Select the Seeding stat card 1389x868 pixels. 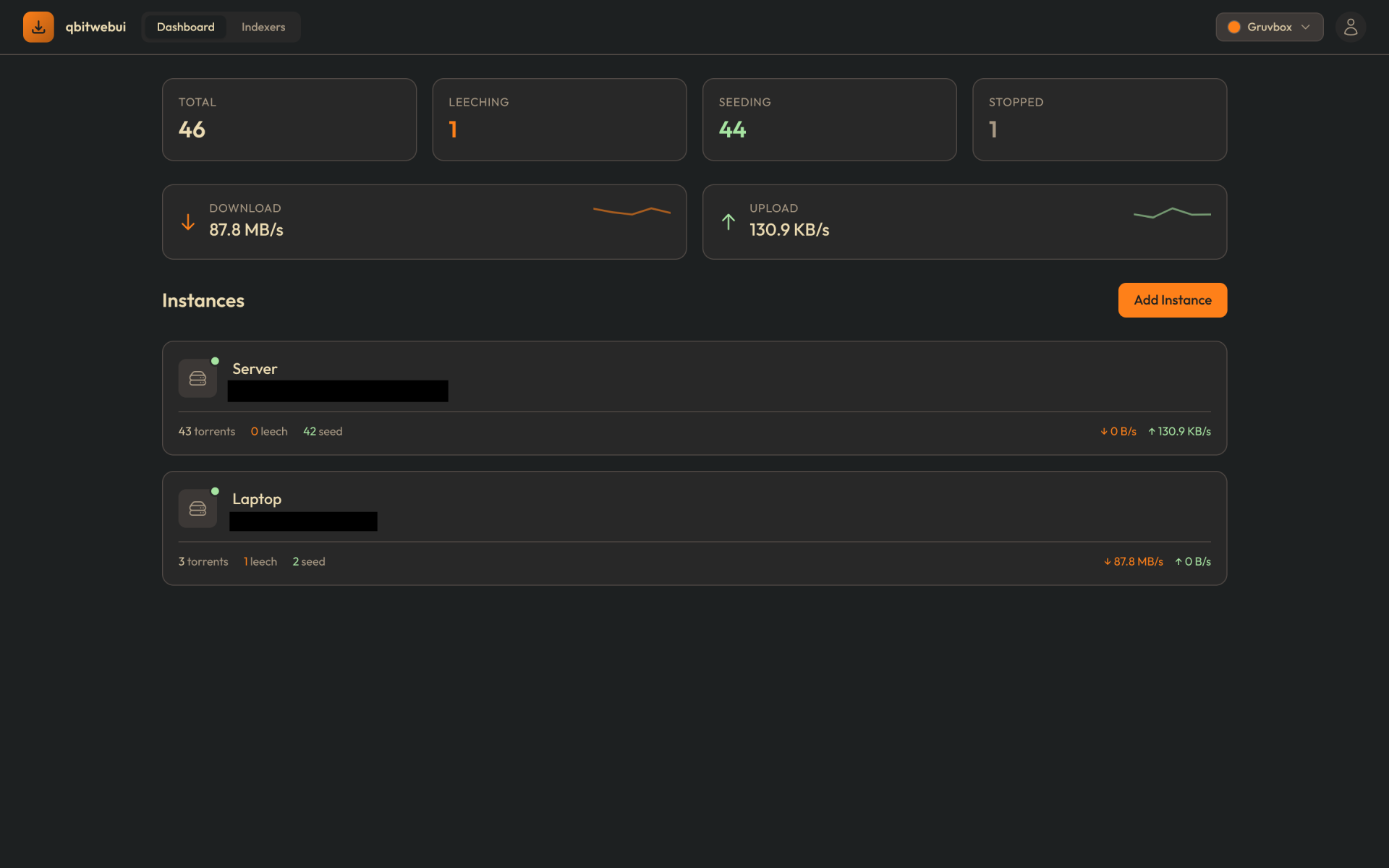tap(829, 119)
